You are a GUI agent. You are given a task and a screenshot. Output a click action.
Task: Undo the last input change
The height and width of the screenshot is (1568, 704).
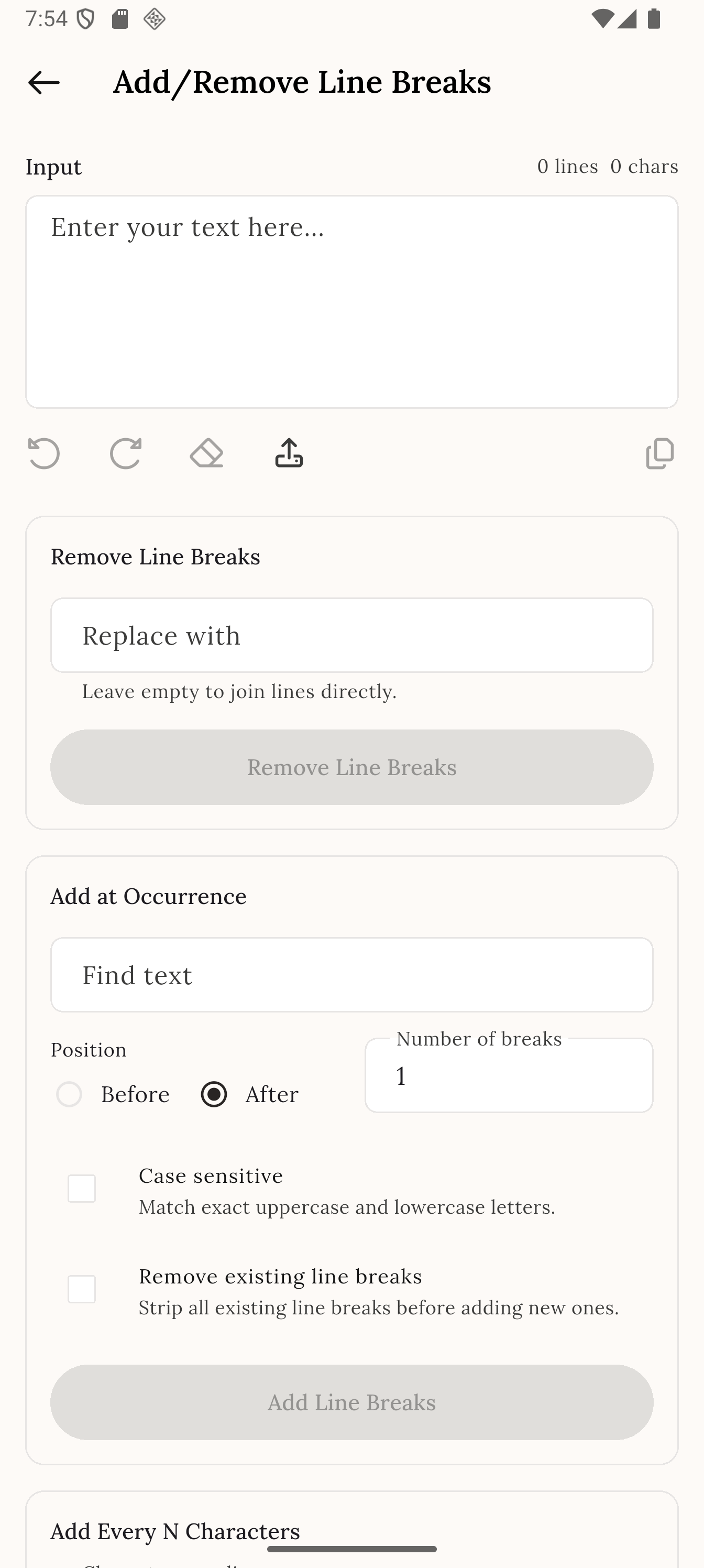[44, 453]
